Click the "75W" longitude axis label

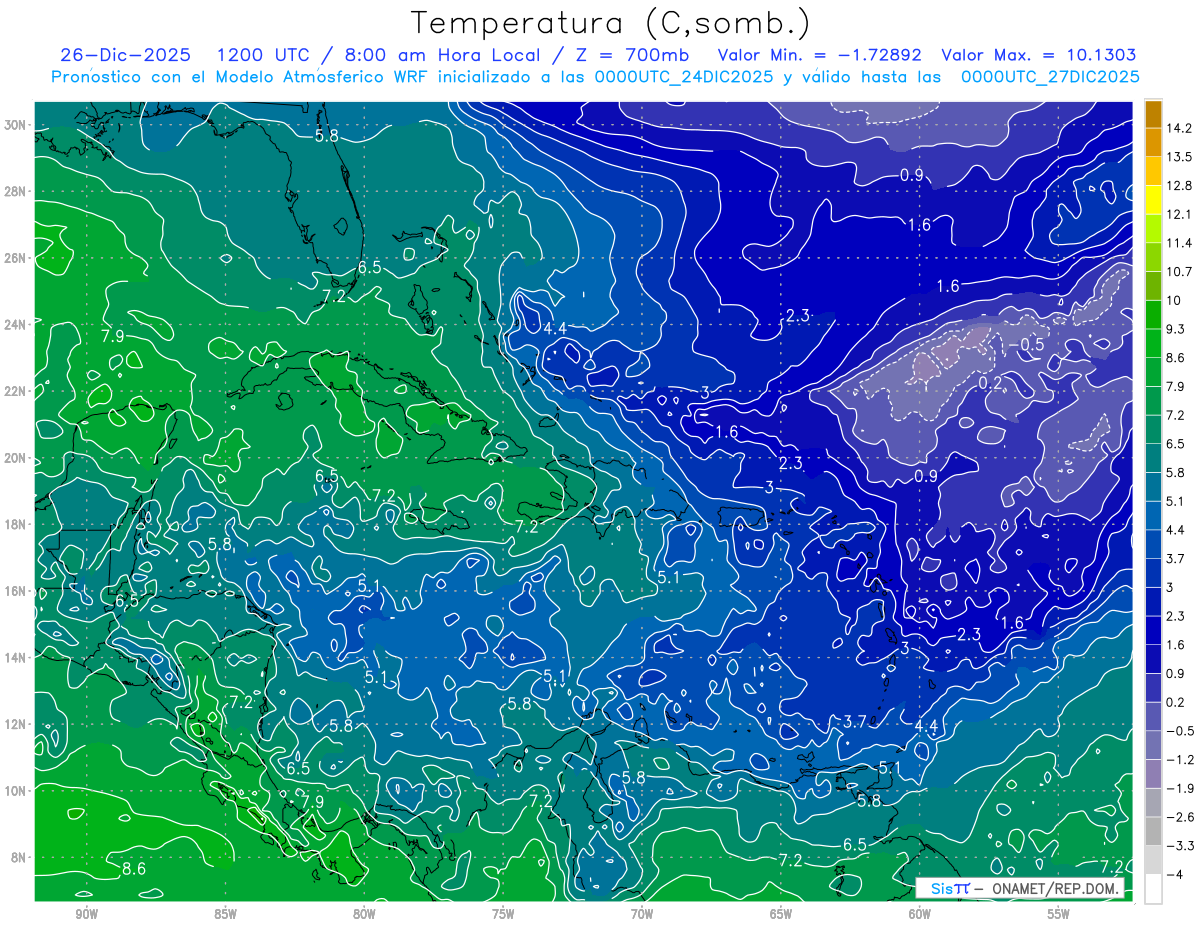click(503, 915)
